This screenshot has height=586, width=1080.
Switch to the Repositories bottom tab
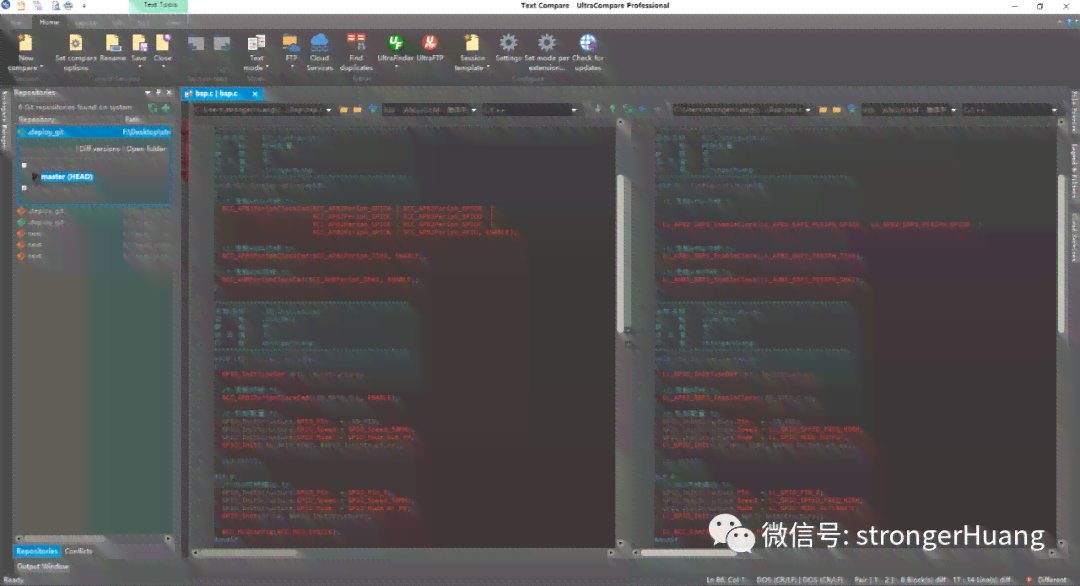(x=37, y=551)
